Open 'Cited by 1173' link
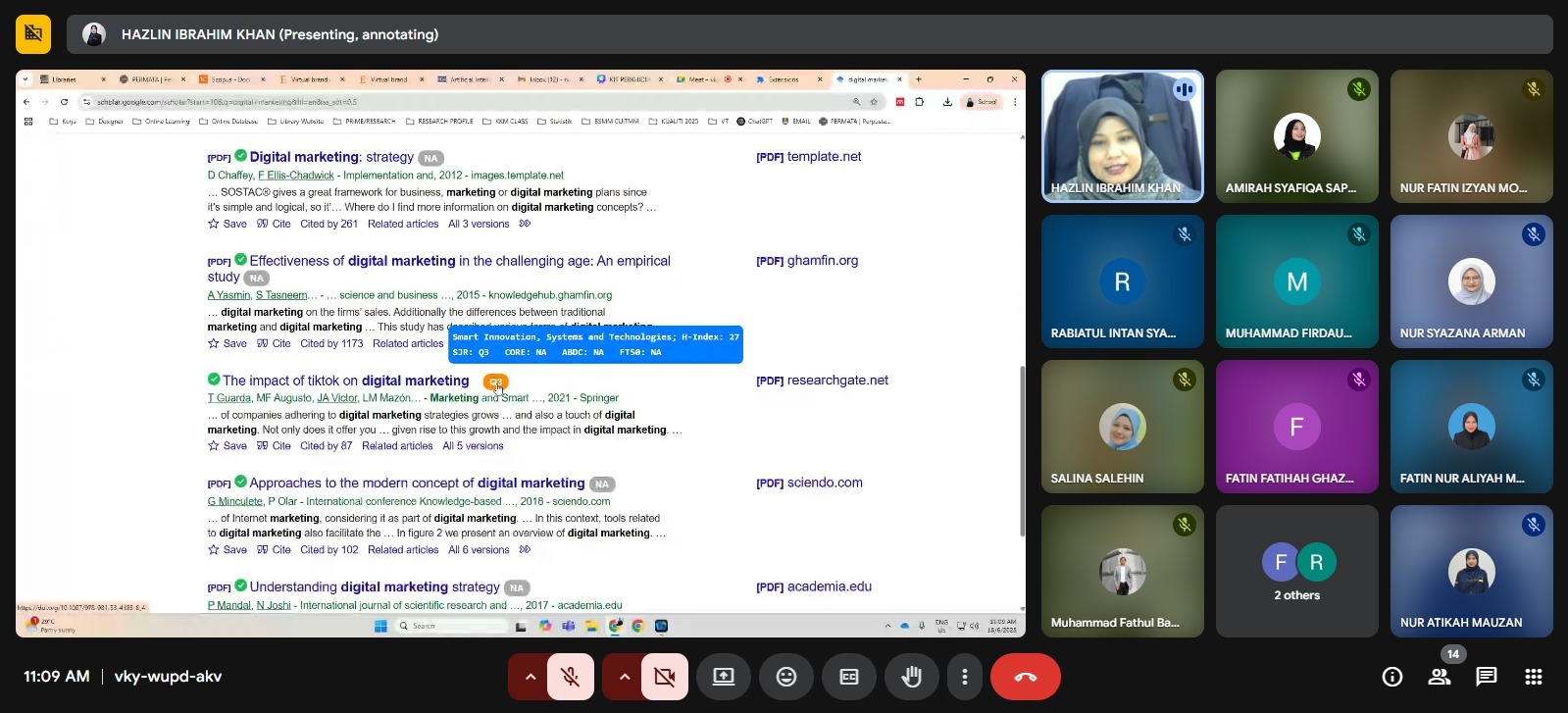Screen dimensions: 1568x713 point(331,343)
